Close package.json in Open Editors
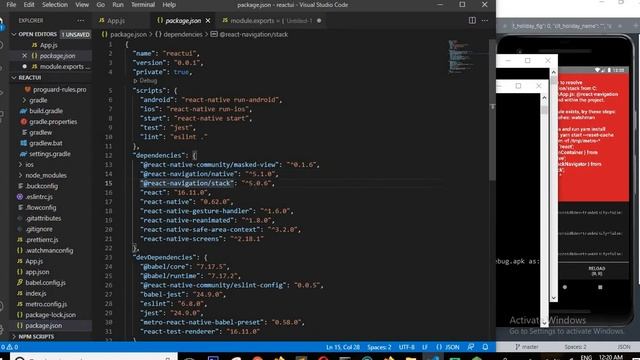 [24, 56]
